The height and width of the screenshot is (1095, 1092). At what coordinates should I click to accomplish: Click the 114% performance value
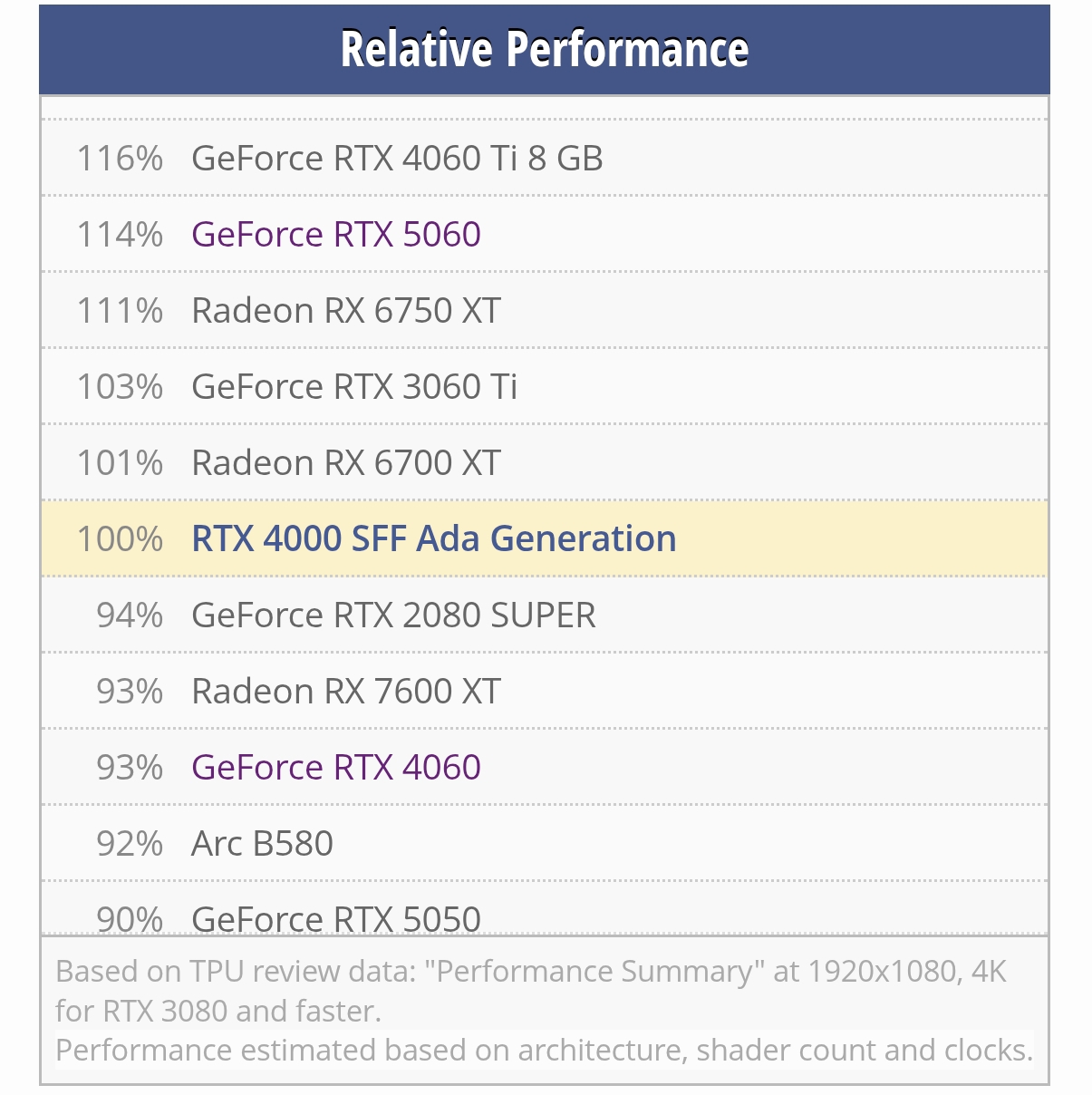(120, 235)
